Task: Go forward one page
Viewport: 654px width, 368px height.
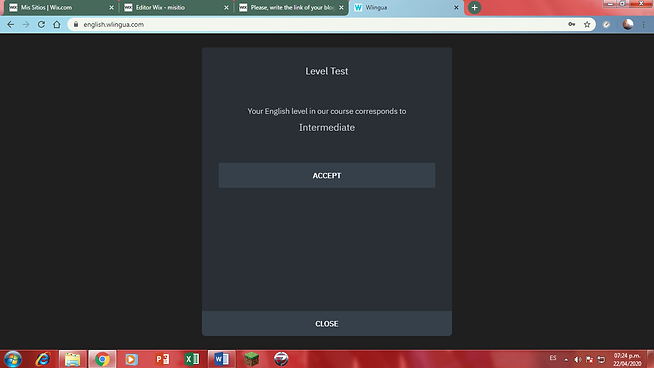Action: point(26,25)
